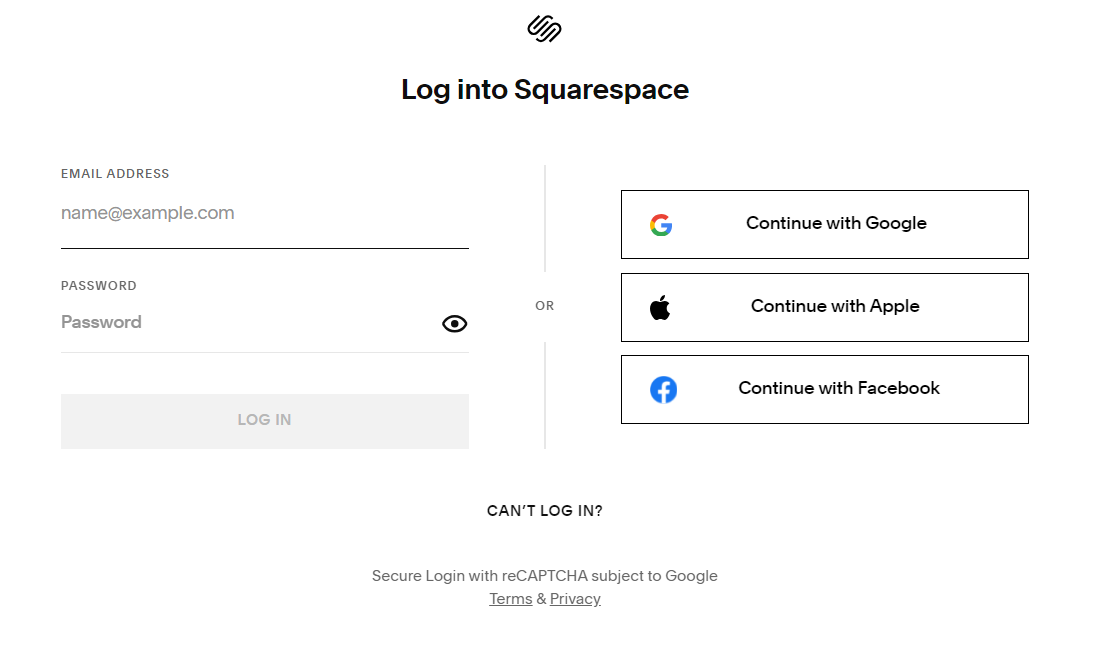Click the "OR" divider text

[545, 306]
